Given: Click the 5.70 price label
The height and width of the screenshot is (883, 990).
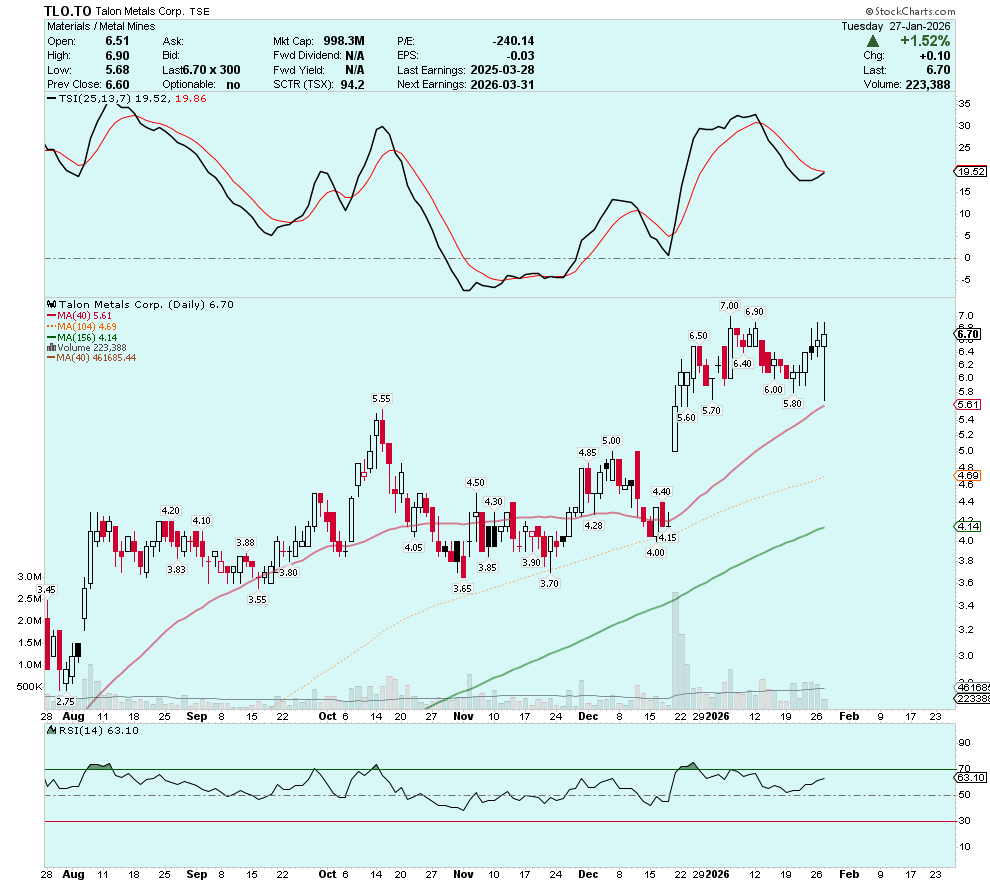Looking at the screenshot, I should pos(712,410).
